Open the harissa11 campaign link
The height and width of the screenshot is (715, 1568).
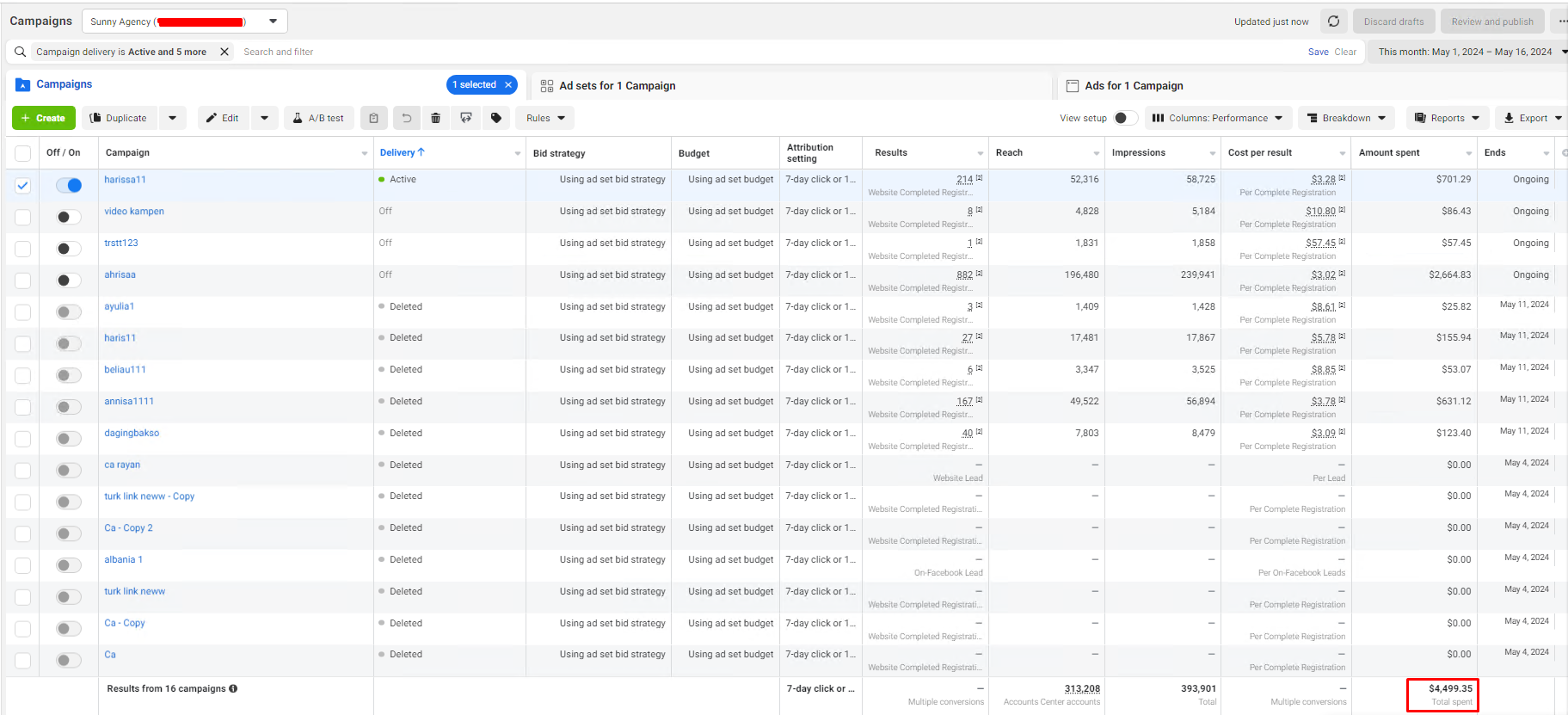tap(125, 180)
